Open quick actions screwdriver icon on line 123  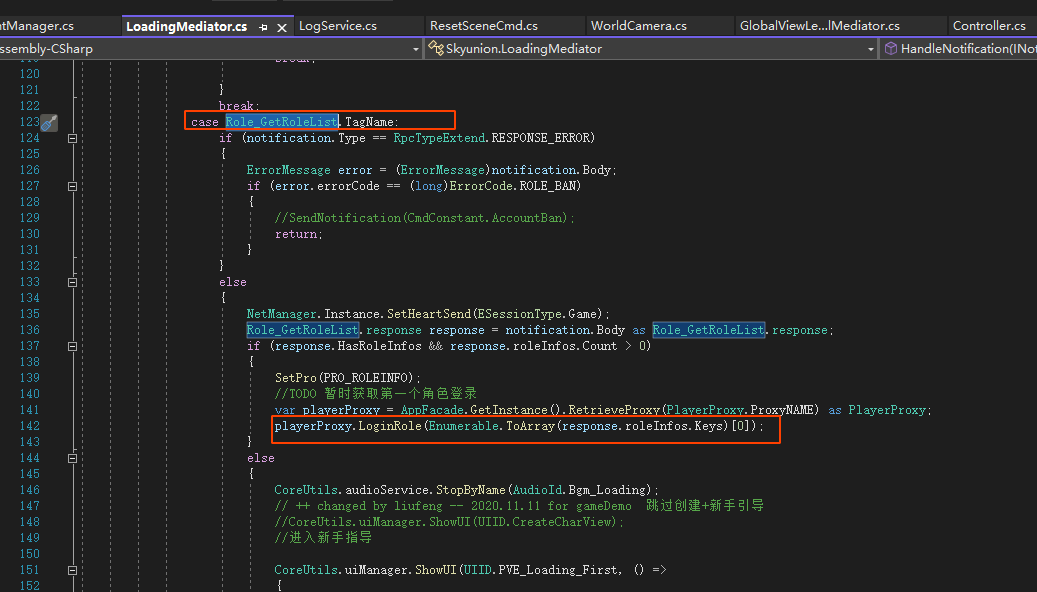coord(49,122)
